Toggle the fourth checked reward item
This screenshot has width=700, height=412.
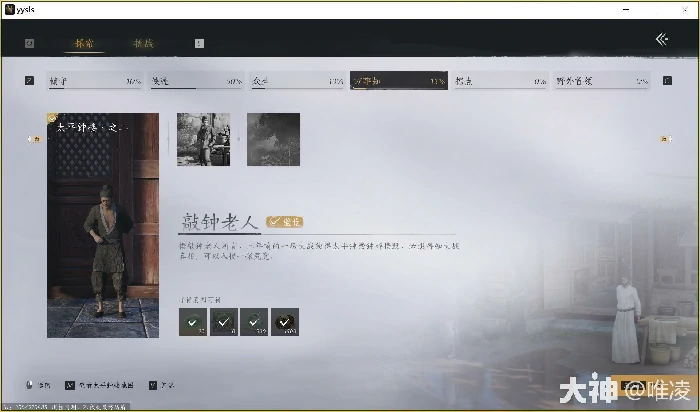[284, 322]
